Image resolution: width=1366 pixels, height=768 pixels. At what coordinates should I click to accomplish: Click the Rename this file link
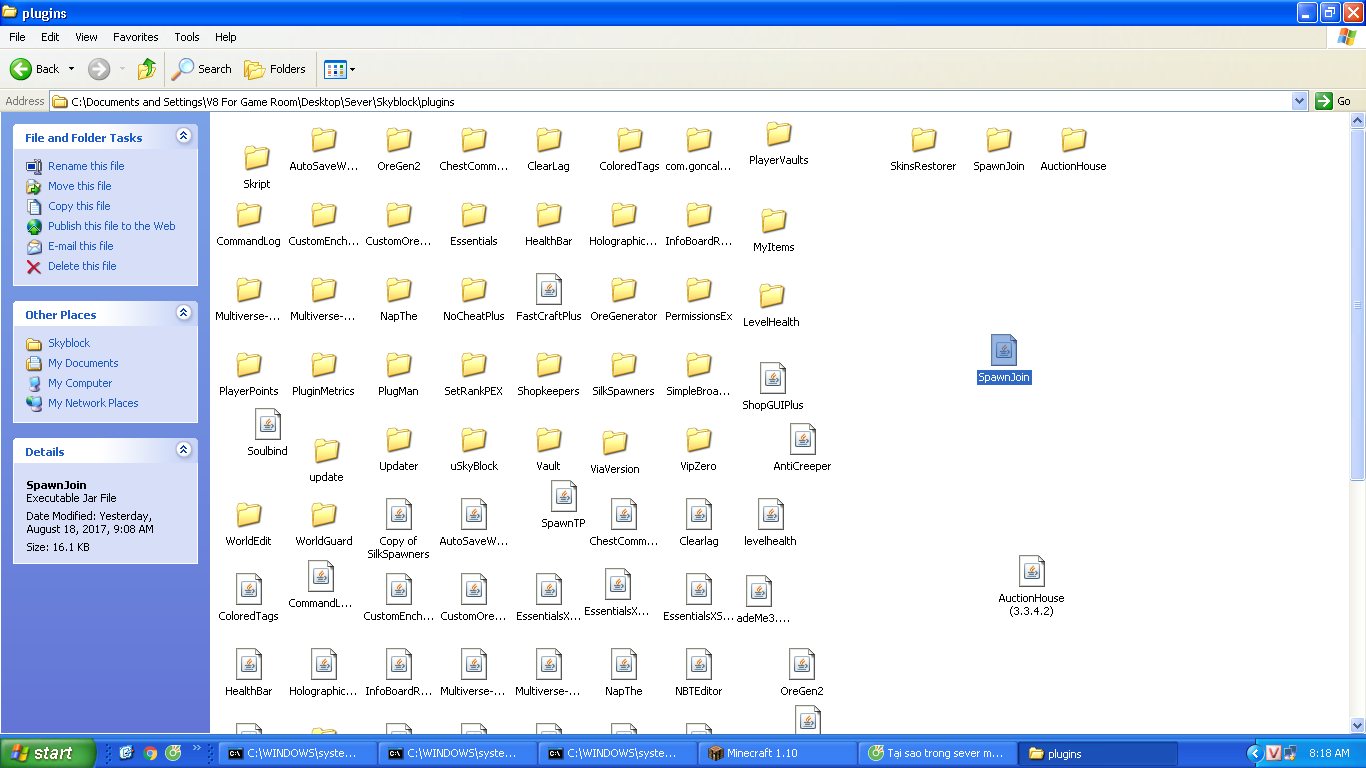[x=86, y=166]
